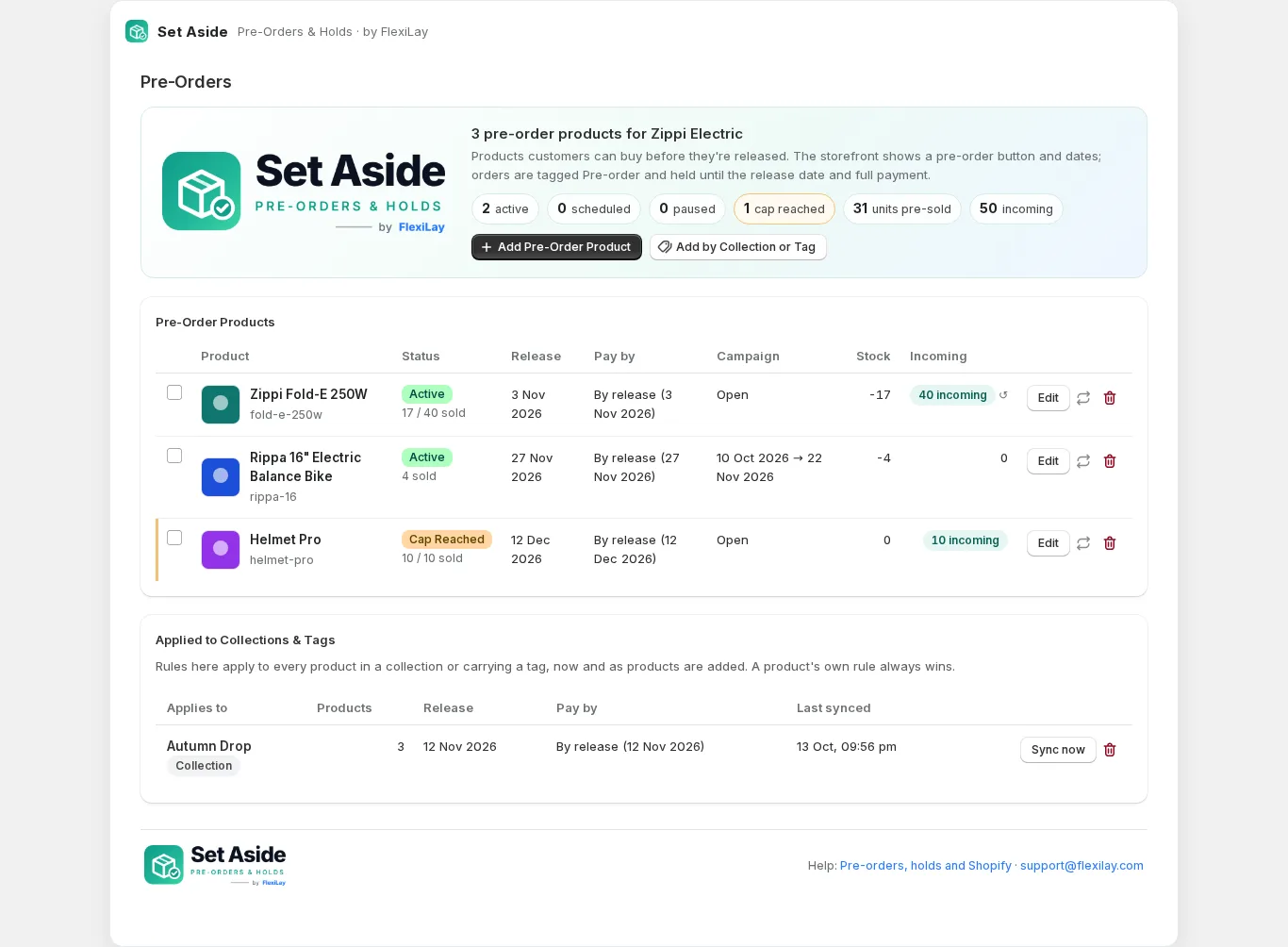
Task: Click the Set Aside footer logo
Action: click(x=215, y=865)
